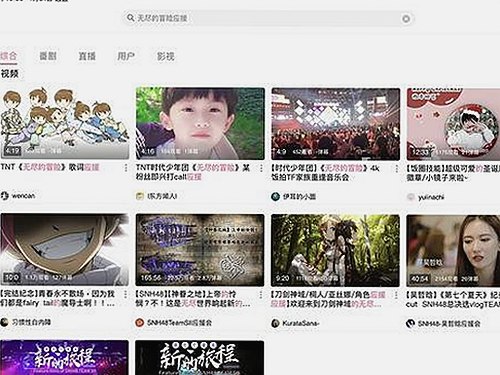Clear the search field with the X icon
500x375 pixels.
pyautogui.click(x=406, y=19)
